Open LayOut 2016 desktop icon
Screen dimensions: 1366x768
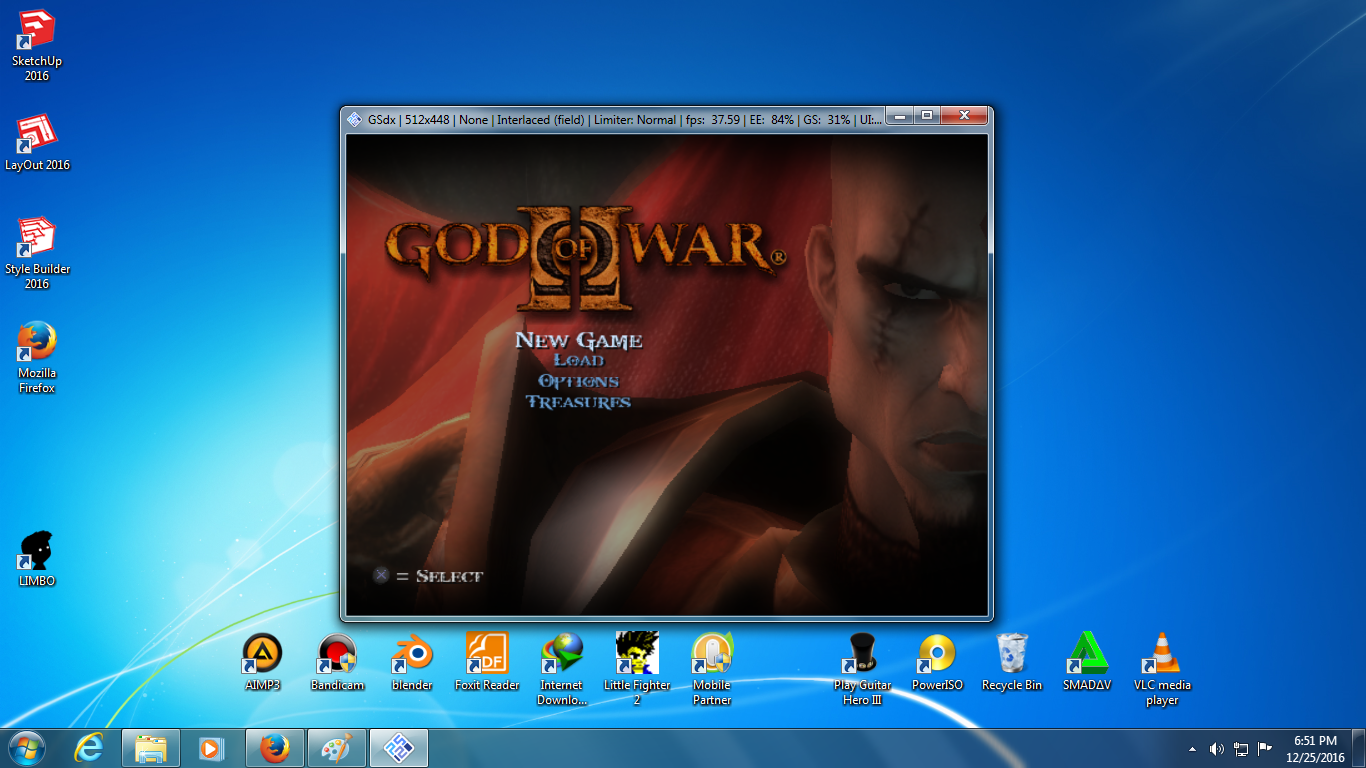(37, 142)
